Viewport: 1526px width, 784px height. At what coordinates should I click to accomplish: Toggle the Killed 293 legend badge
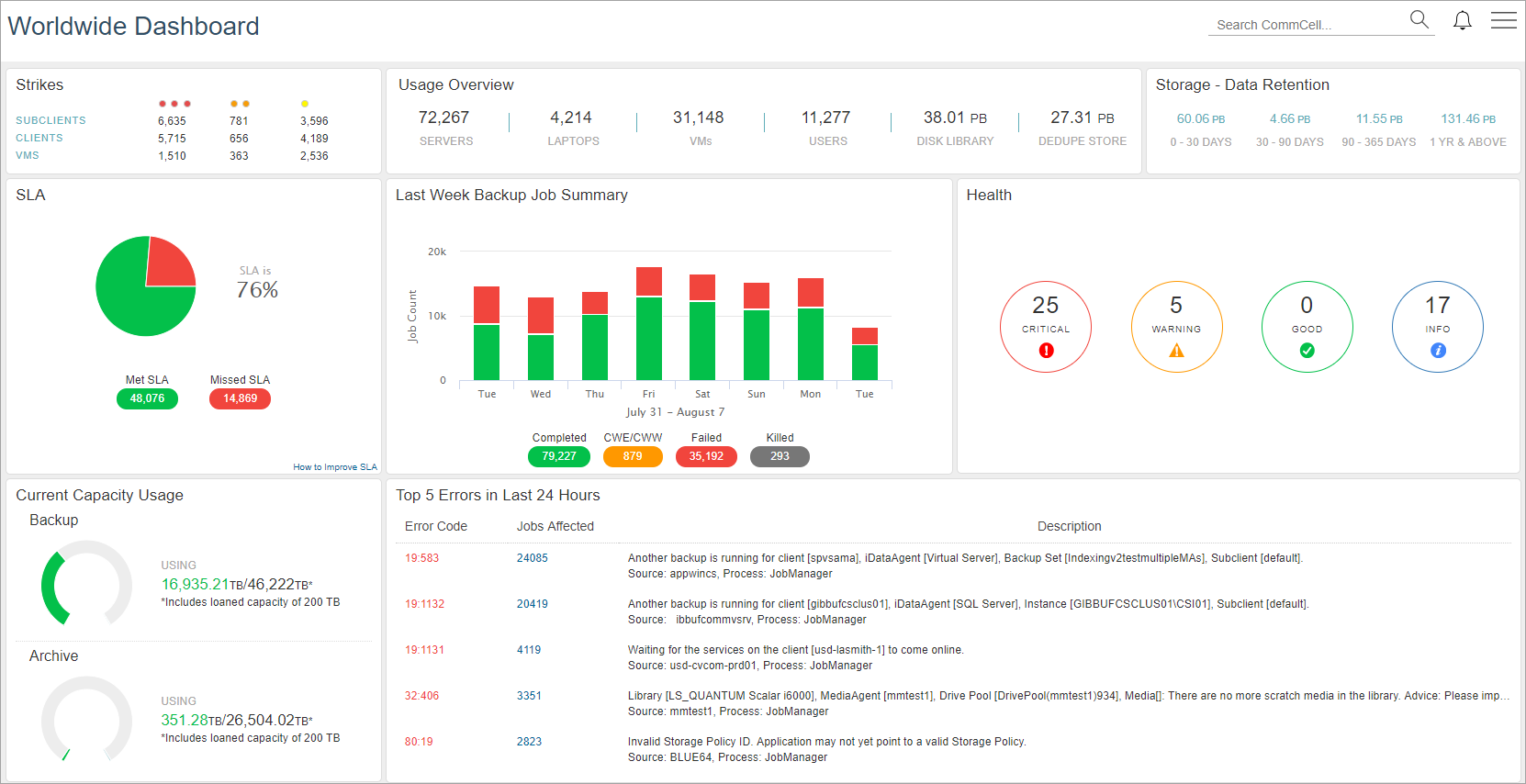[x=780, y=456]
